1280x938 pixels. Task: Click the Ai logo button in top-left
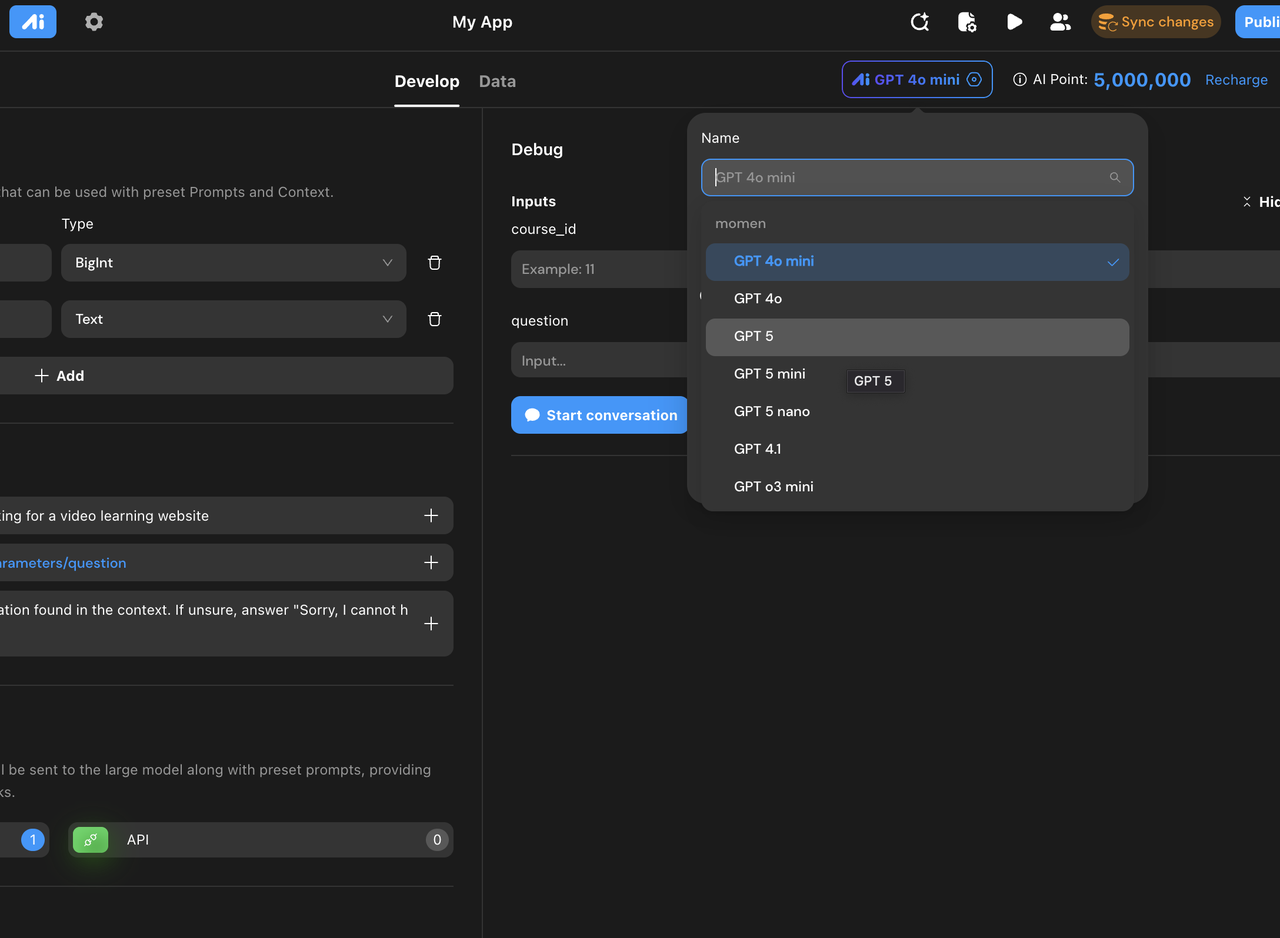pyautogui.click(x=33, y=22)
